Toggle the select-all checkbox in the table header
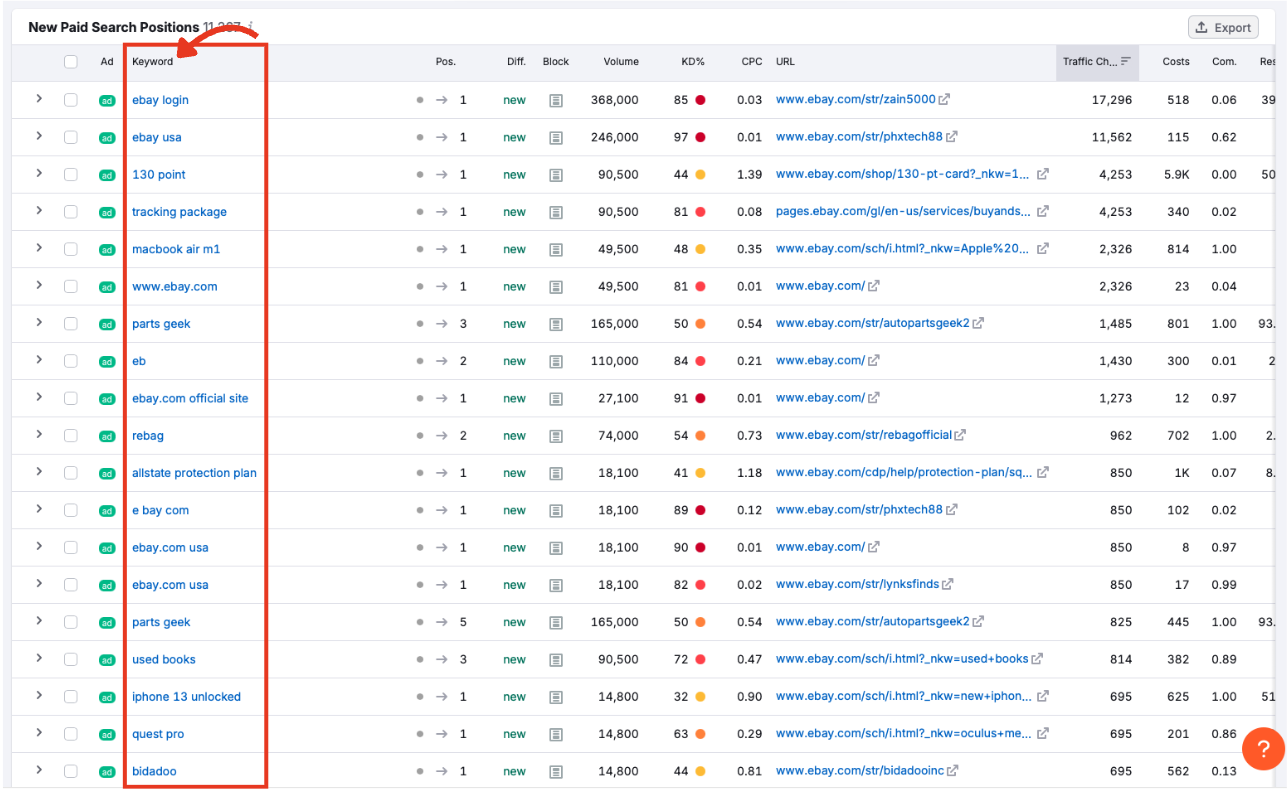The width and height of the screenshot is (1288, 795). click(71, 61)
